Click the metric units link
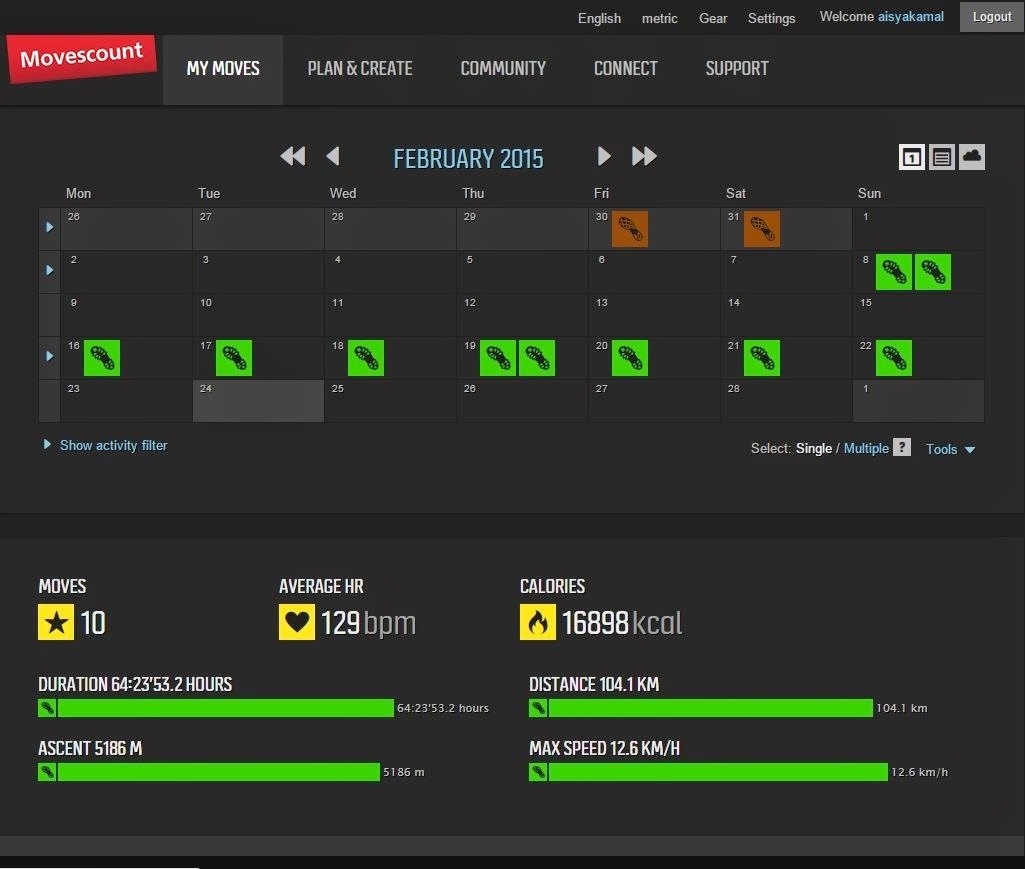Image resolution: width=1025 pixels, height=869 pixels. coord(660,18)
